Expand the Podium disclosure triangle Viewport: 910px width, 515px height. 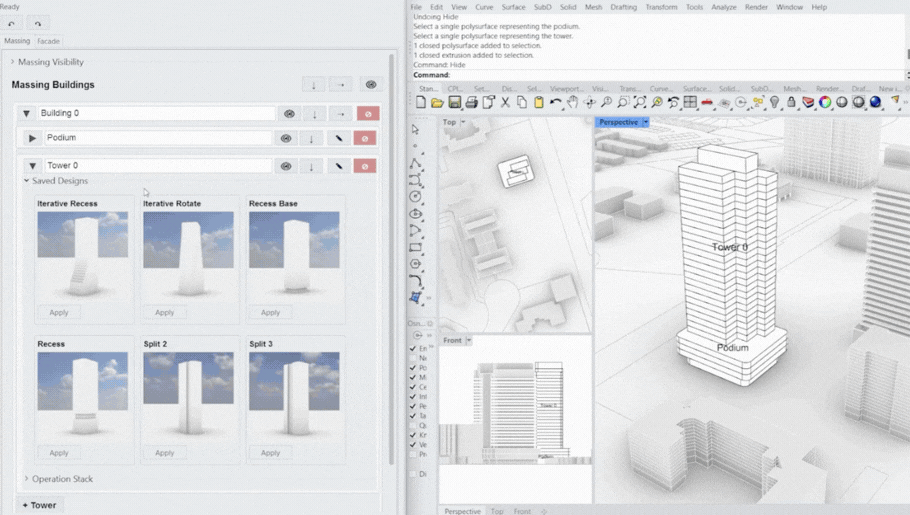32,138
